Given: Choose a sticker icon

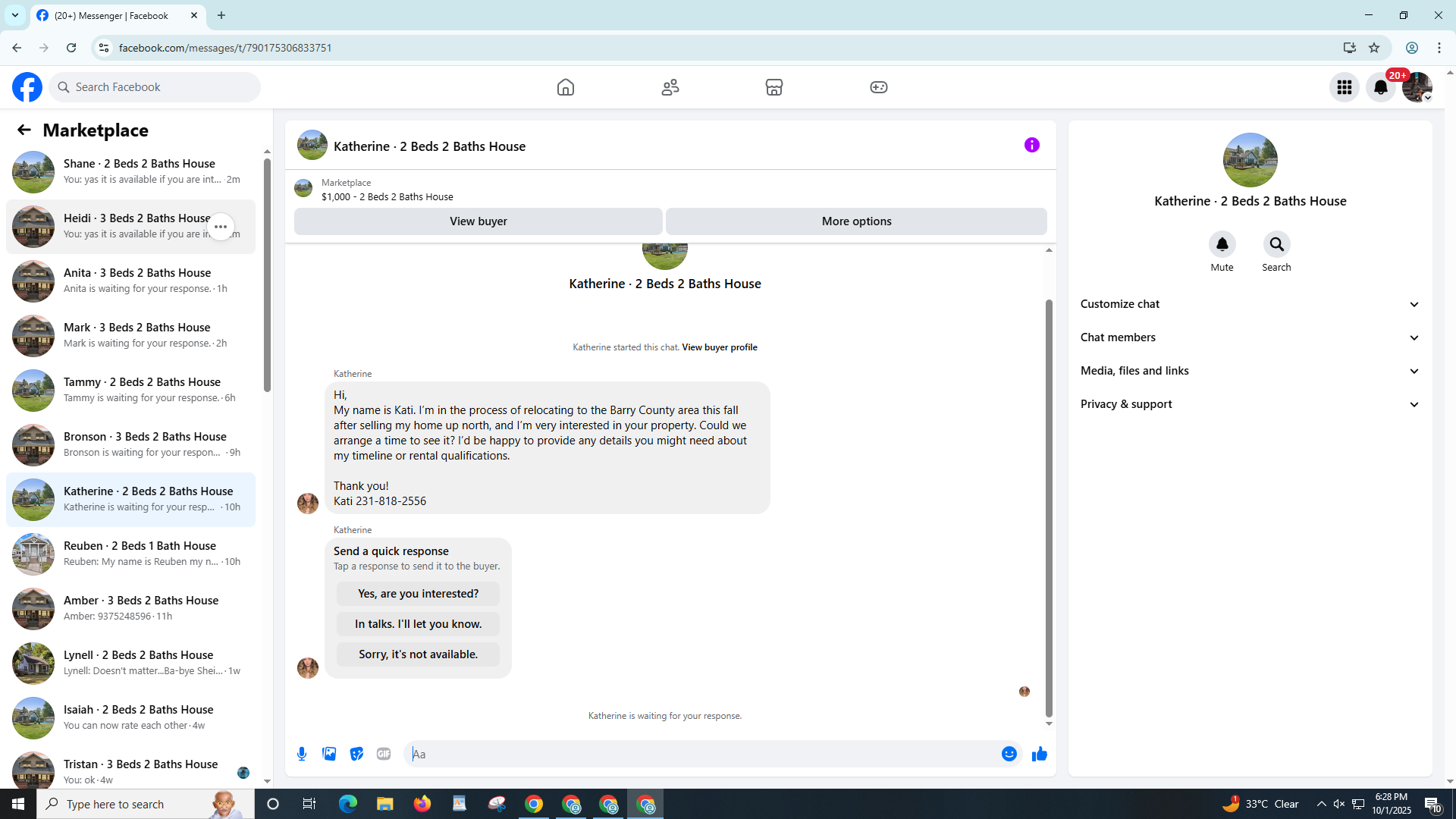Looking at the screenshot, I should click(x=356, y=754).
